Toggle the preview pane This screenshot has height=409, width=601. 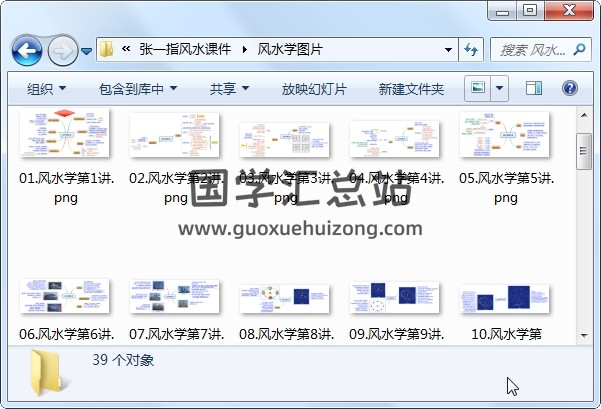click(x=533, y=88)
